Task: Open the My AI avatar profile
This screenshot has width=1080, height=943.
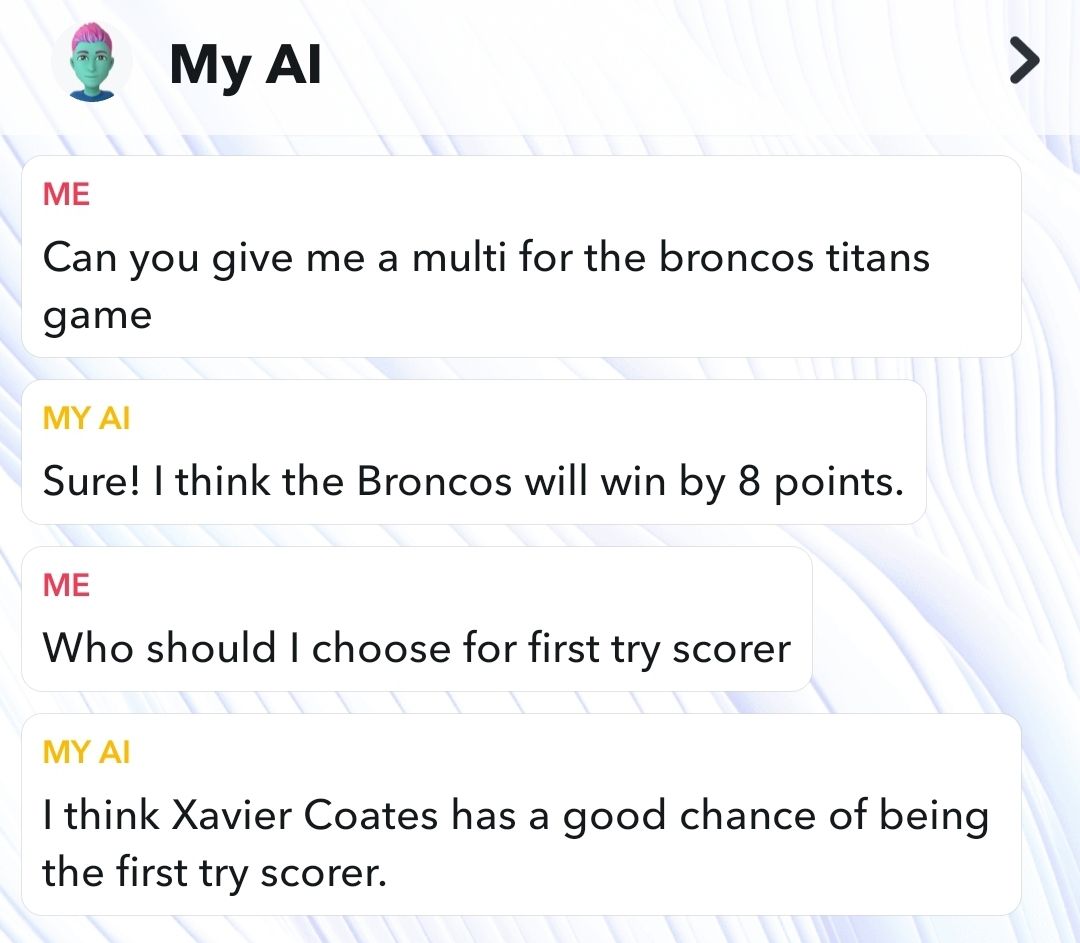Action: (92, 63)
